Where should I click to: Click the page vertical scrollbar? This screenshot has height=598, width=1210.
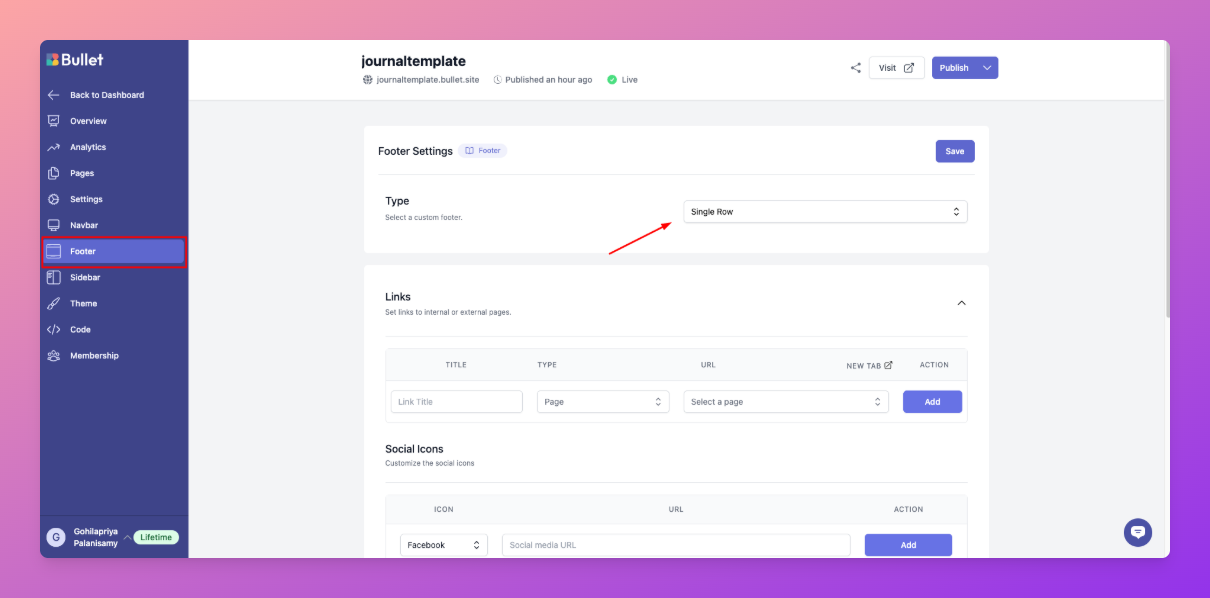1166,180
